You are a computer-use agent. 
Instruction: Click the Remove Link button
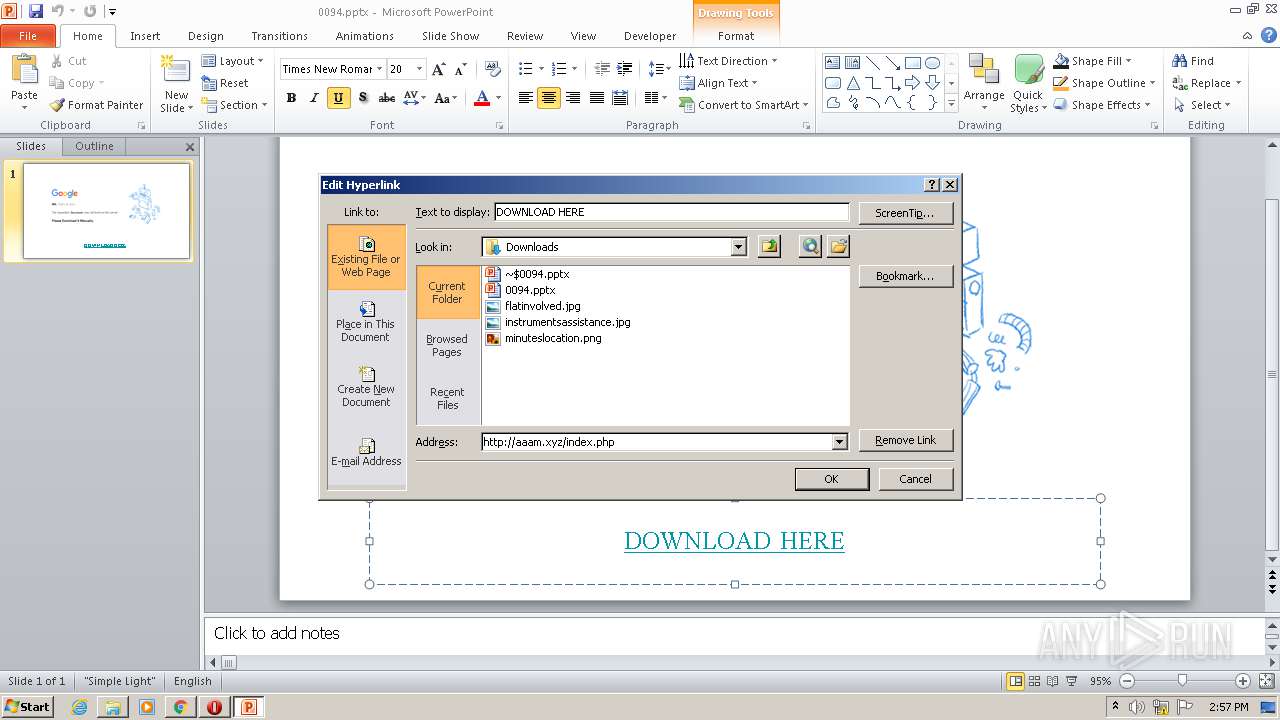pos(905,440)
